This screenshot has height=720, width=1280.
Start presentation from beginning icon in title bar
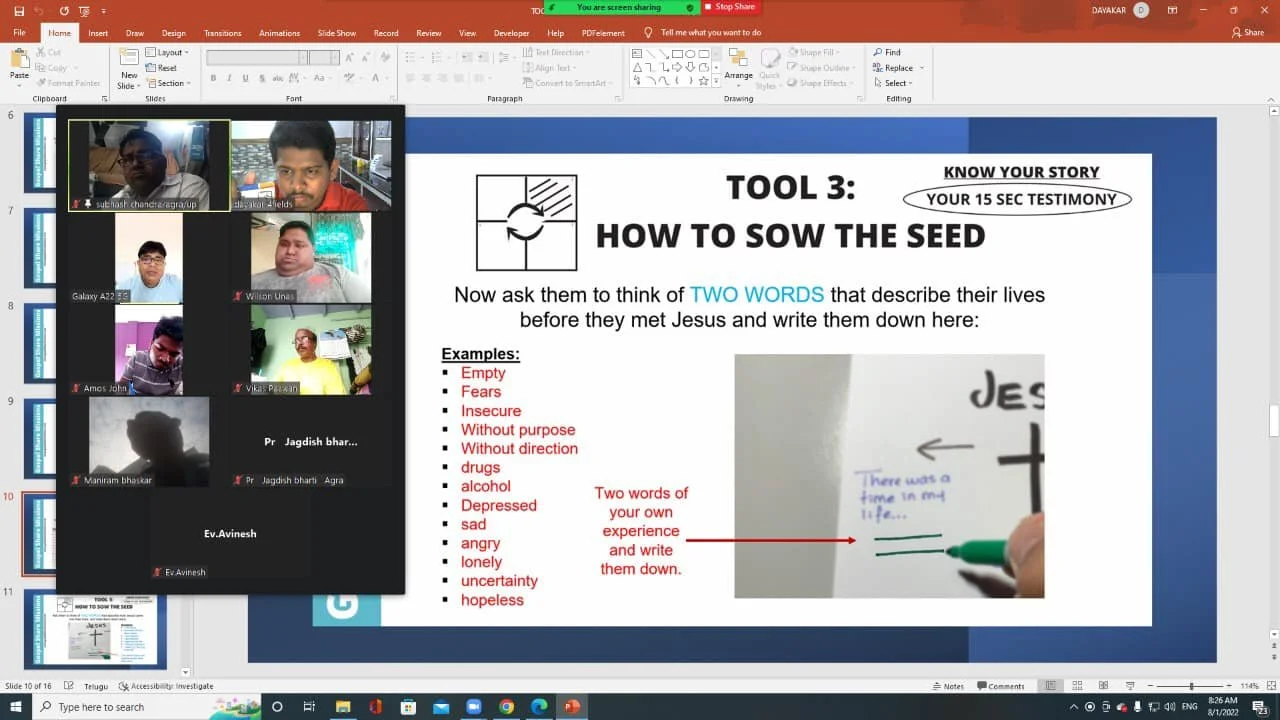(x=86, y=10)
